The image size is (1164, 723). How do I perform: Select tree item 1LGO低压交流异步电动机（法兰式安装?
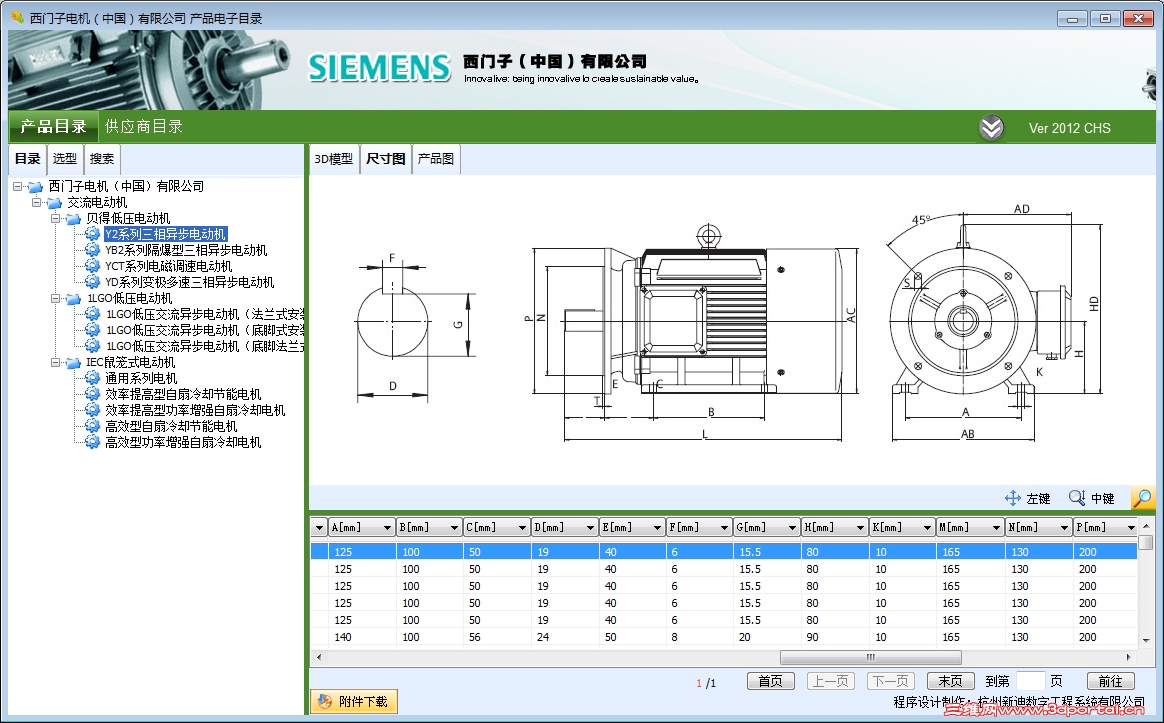205,314
